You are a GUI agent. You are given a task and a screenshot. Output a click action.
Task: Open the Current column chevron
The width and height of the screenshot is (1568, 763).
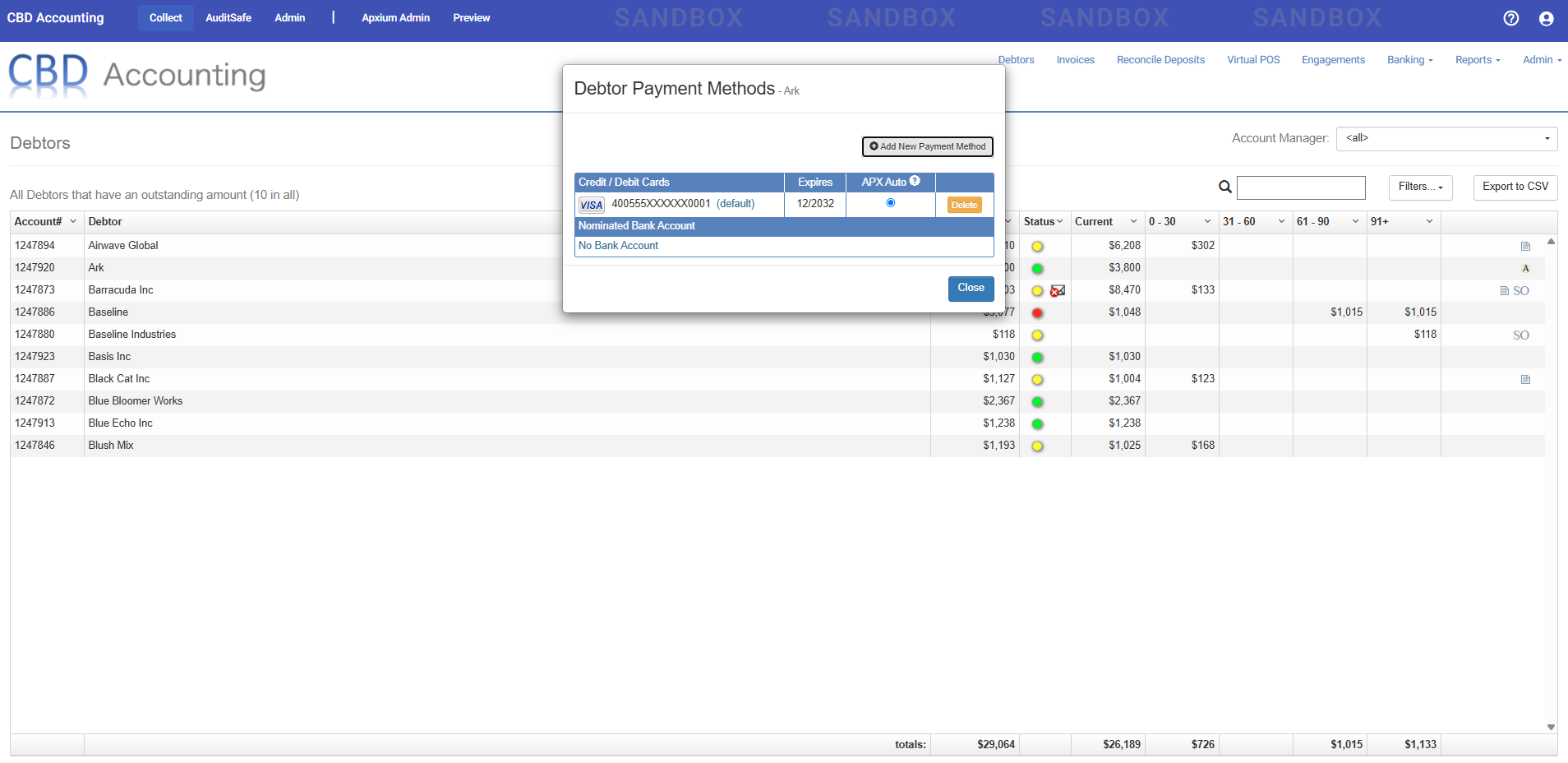coord(1134,221)
